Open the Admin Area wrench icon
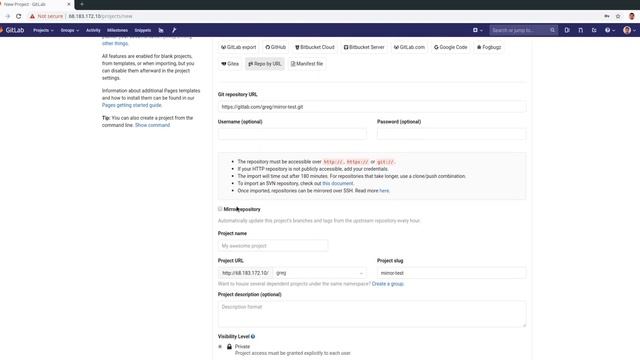Screen dimensions: 640x360 [x=174, y=30]
